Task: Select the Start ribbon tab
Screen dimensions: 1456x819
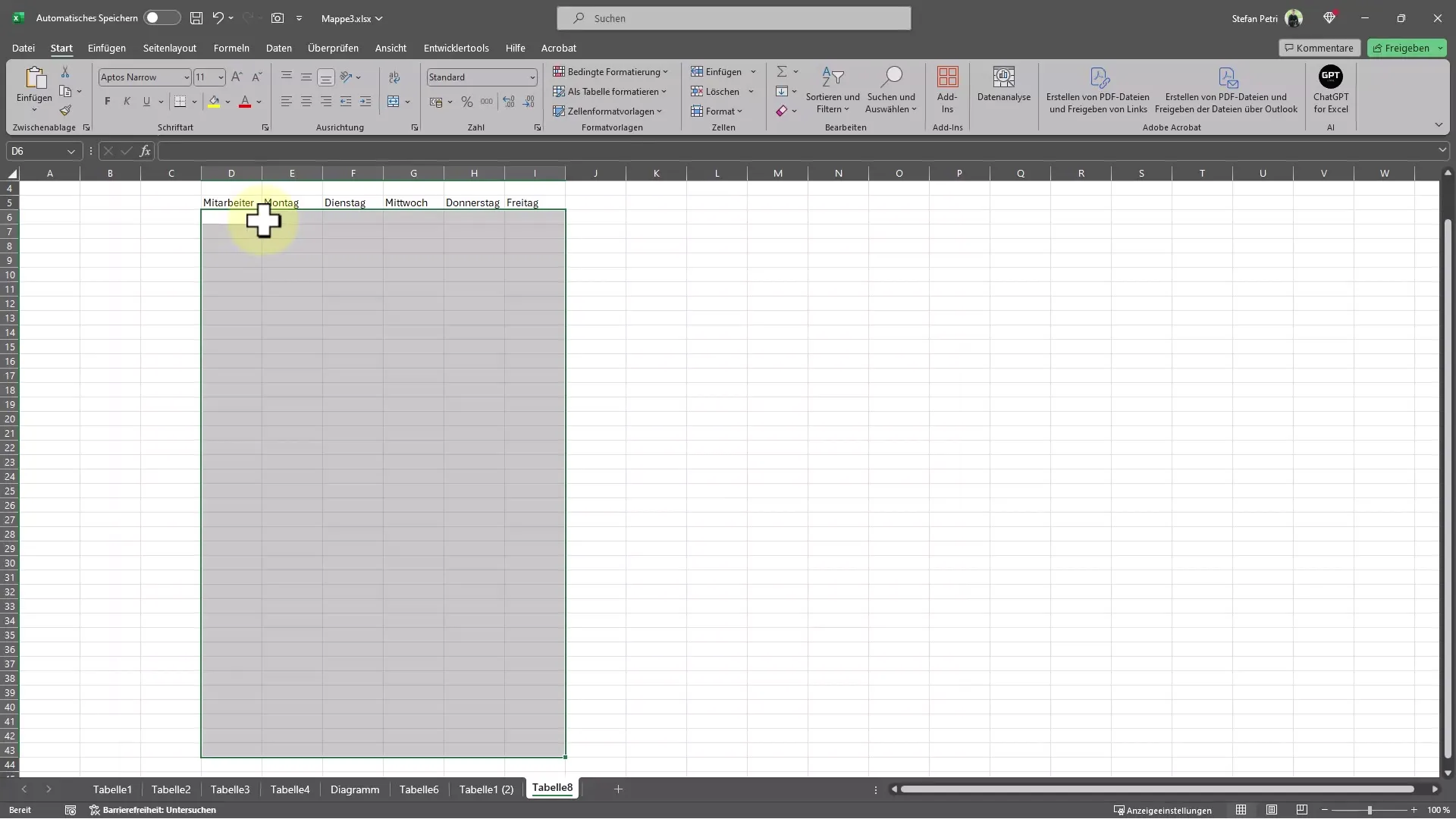Action: 61,47
